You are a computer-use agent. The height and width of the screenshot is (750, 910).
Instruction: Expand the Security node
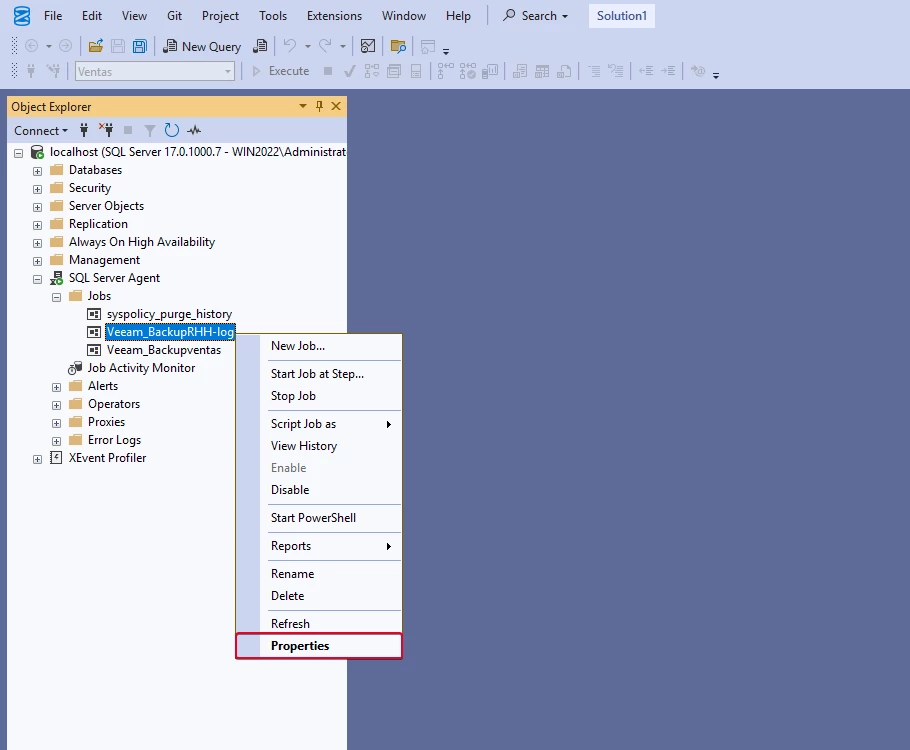[37, 189]
